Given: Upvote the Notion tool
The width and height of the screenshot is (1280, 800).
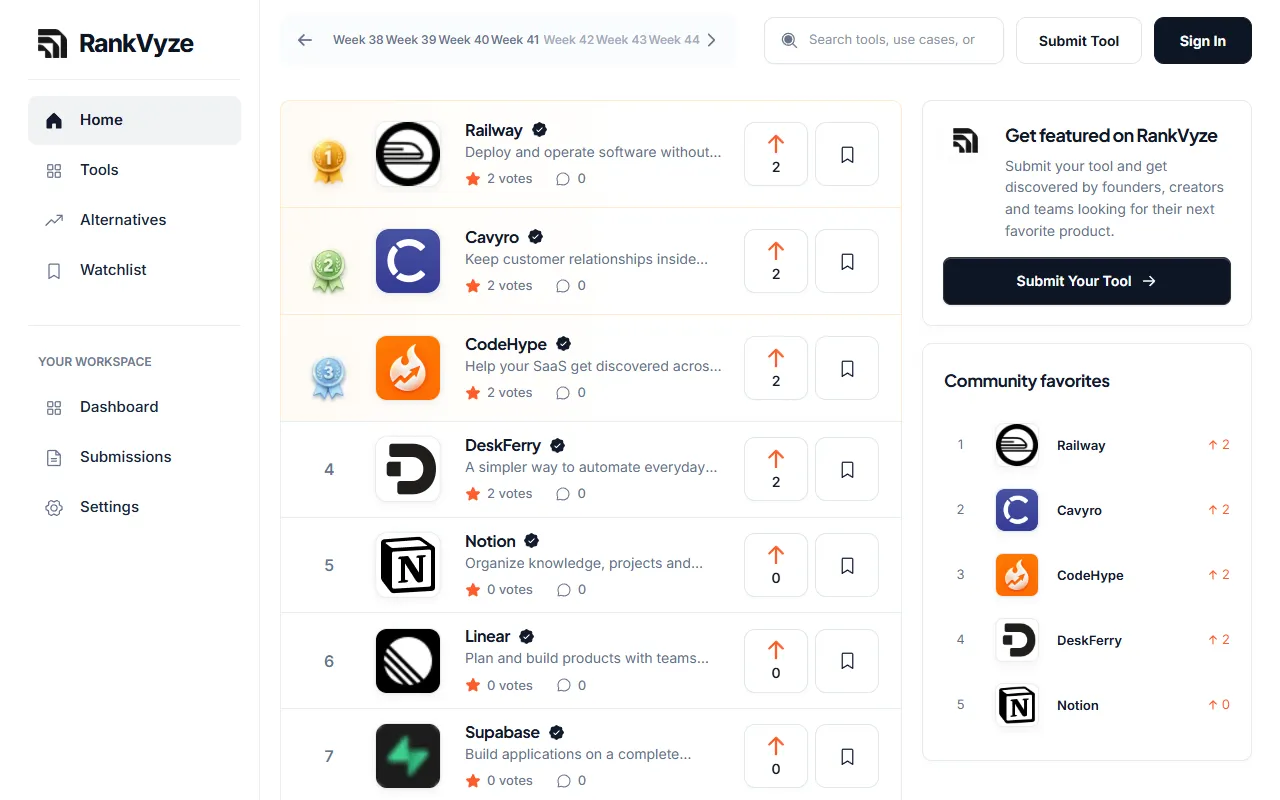Looking at the screenshot, I should point(776,565).
